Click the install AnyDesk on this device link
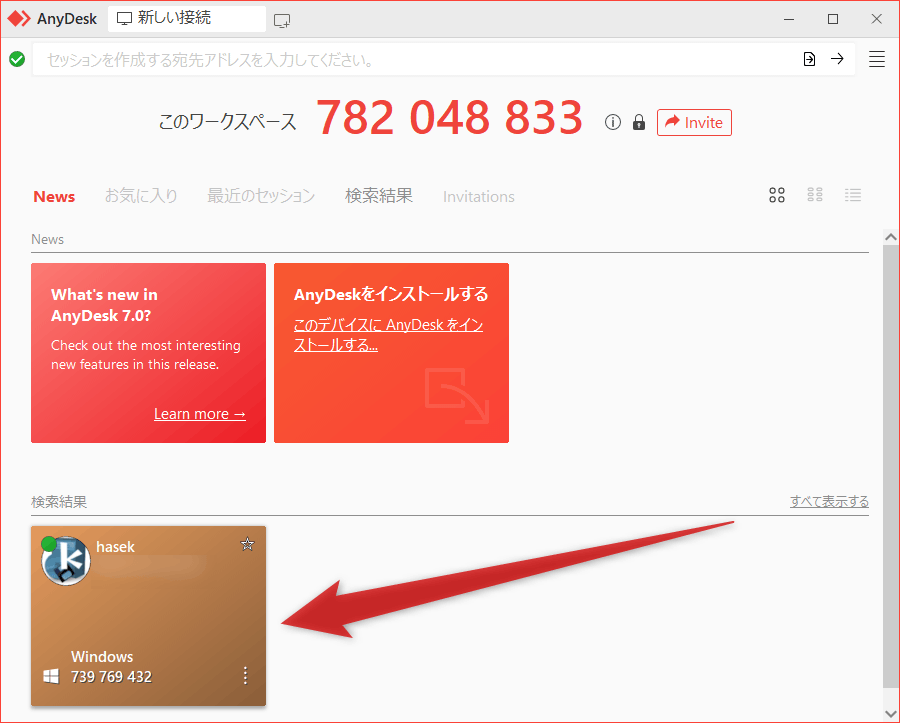The width and height of the screenshot is (900, 723). (x=388, y=335)
